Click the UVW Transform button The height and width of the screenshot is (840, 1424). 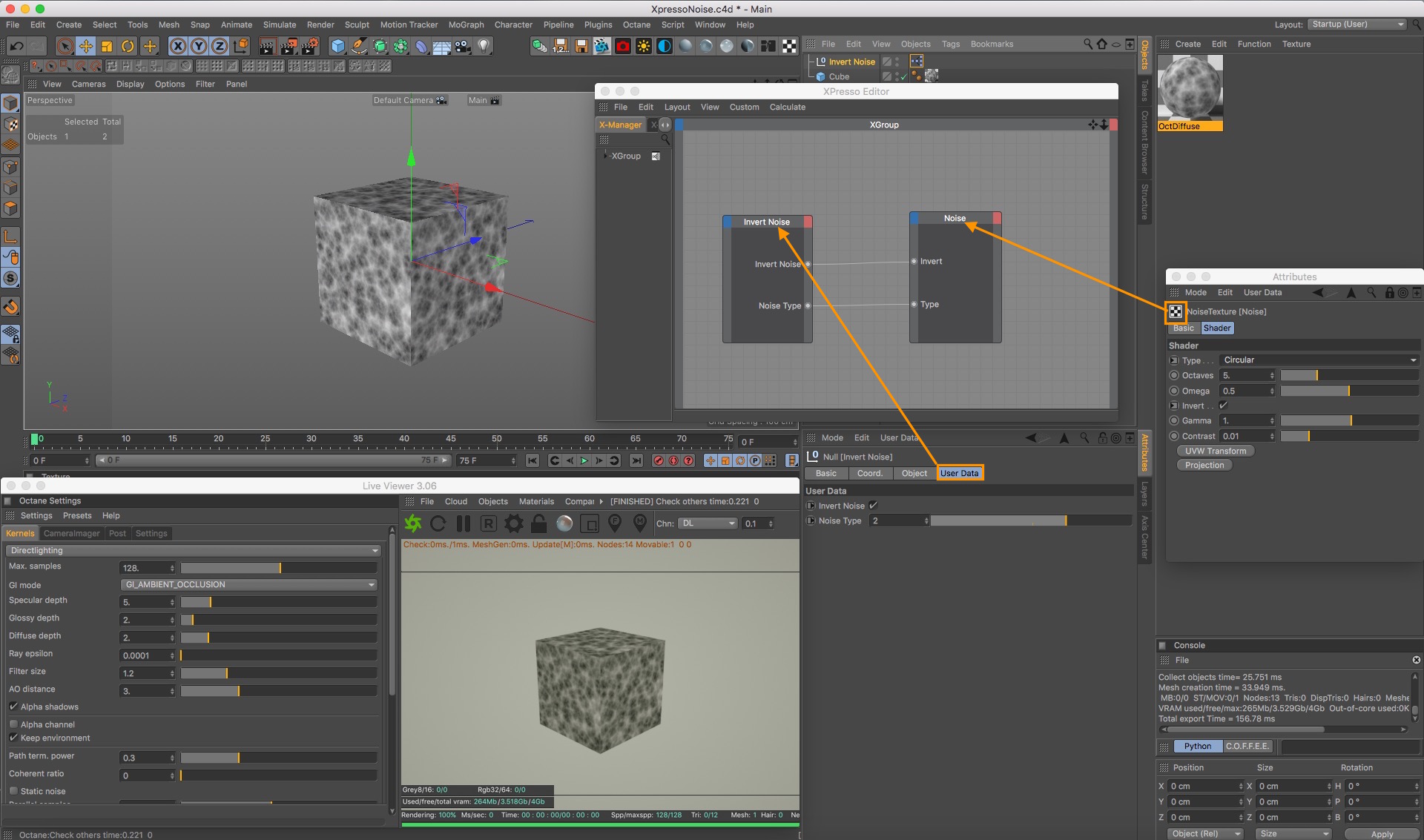(x=1215, y=451)
